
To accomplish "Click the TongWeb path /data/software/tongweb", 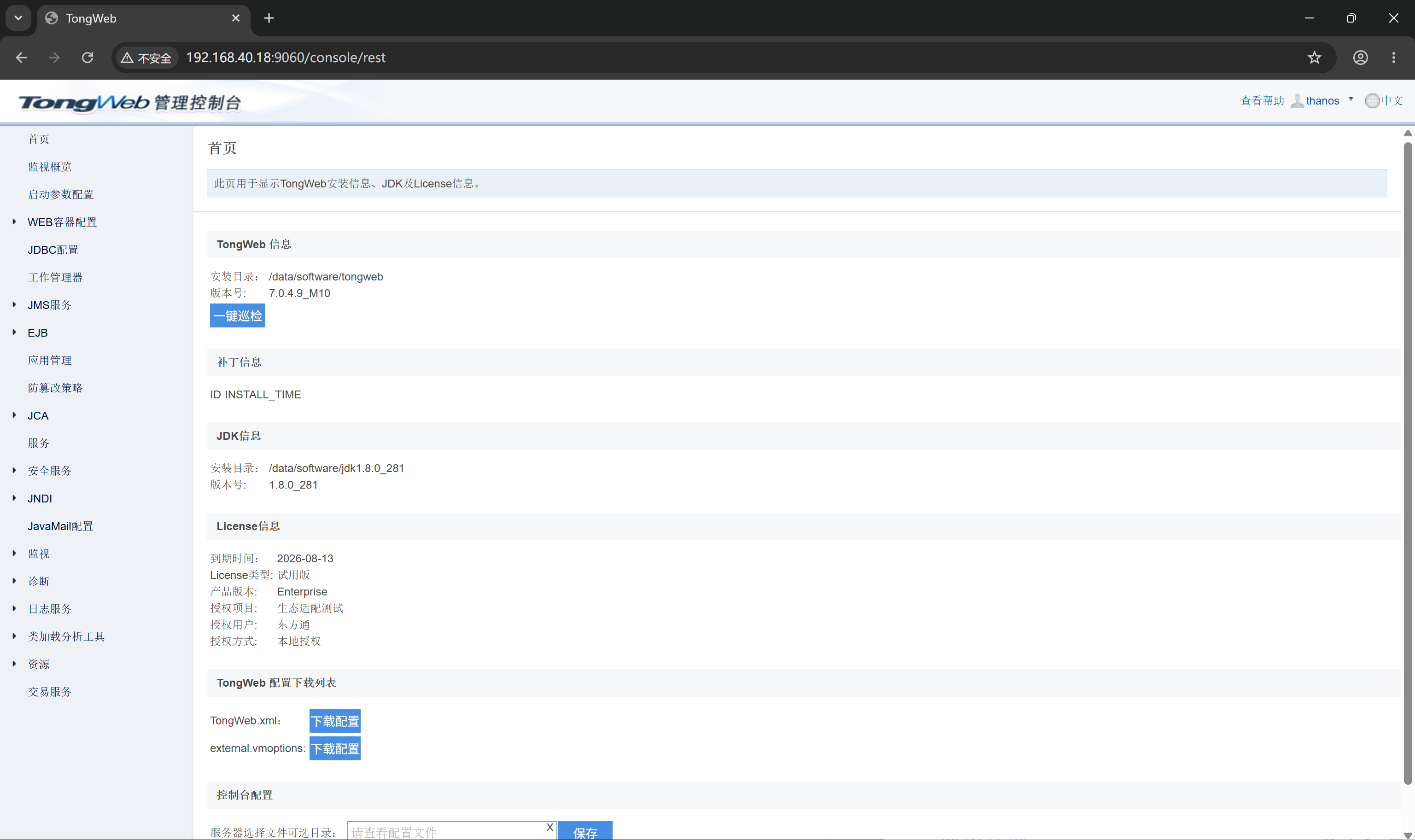I will coord(326,277).
